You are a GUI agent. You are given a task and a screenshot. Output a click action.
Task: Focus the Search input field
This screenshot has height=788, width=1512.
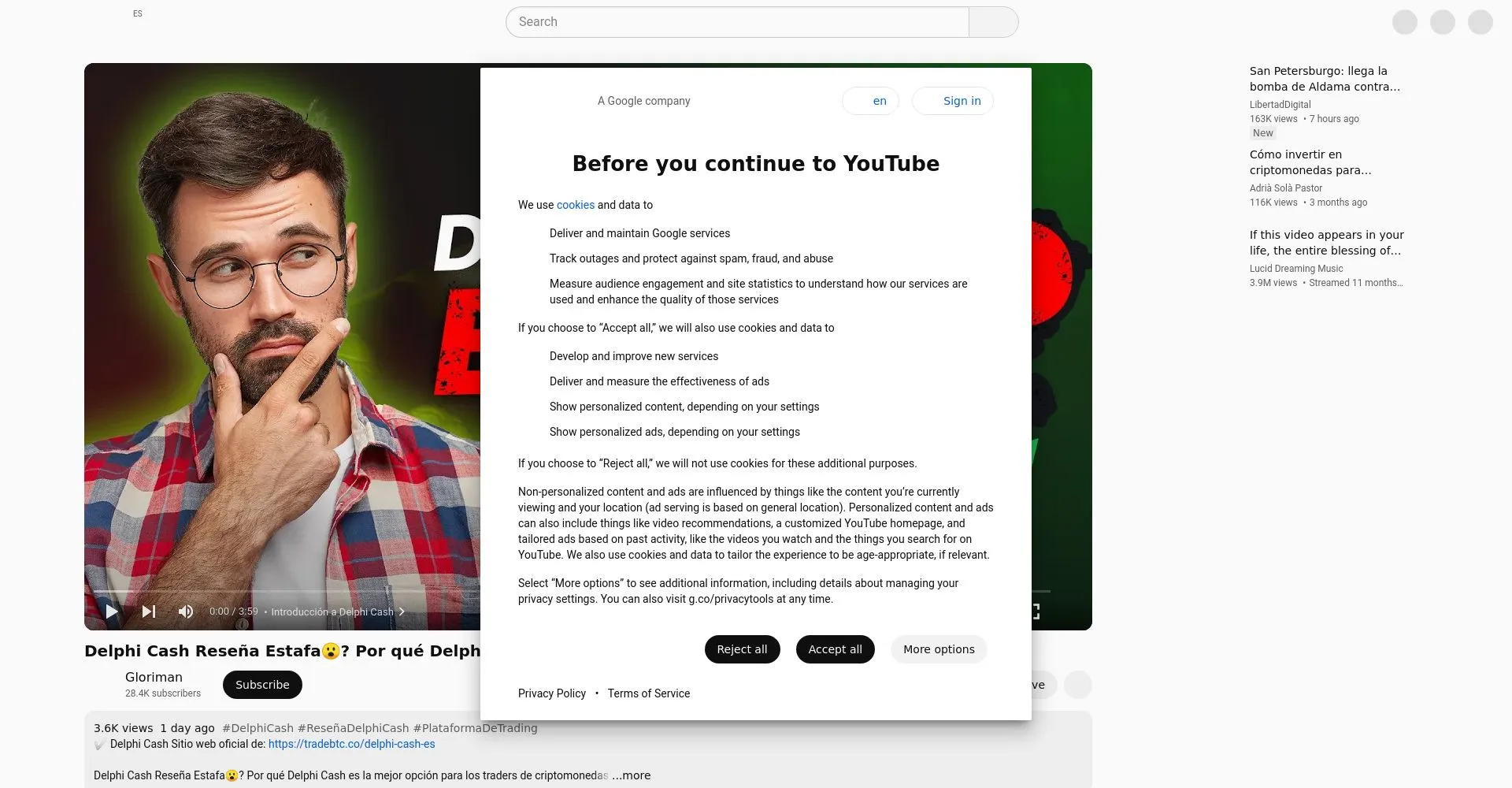(737, 22)
